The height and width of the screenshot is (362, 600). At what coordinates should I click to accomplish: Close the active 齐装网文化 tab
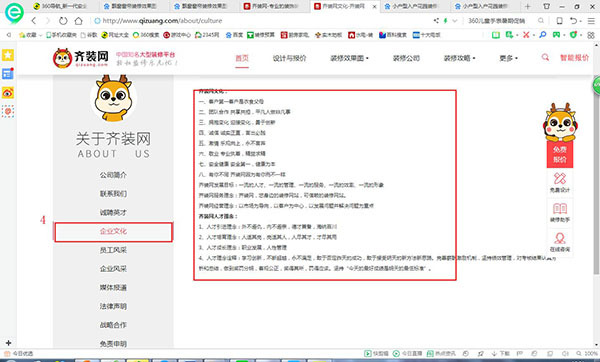[x=375, y=7]
